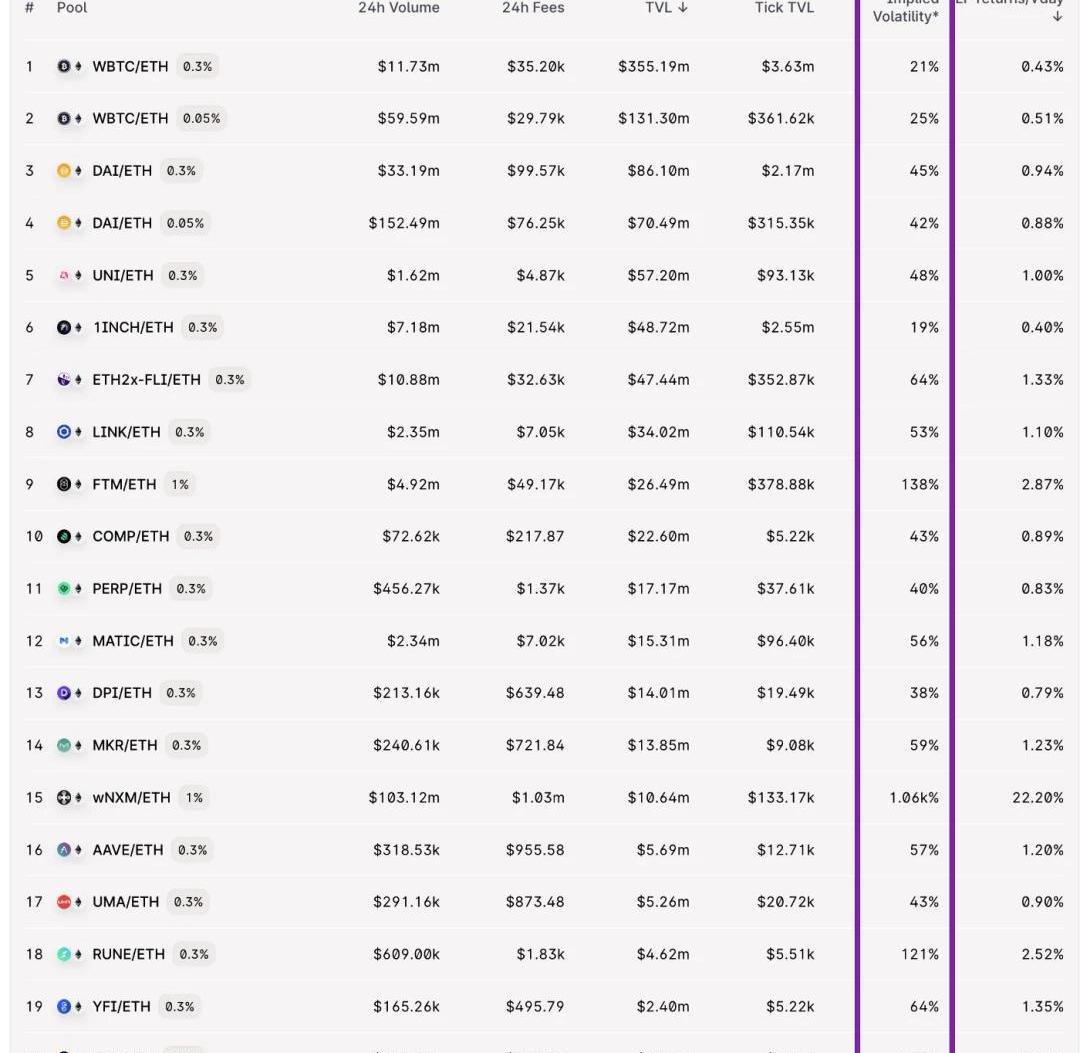Image resolution: width=1080 pixels, height=1053 pixels.
Task: Click the WBTC token icon in row 1
Action: [65, 66]
